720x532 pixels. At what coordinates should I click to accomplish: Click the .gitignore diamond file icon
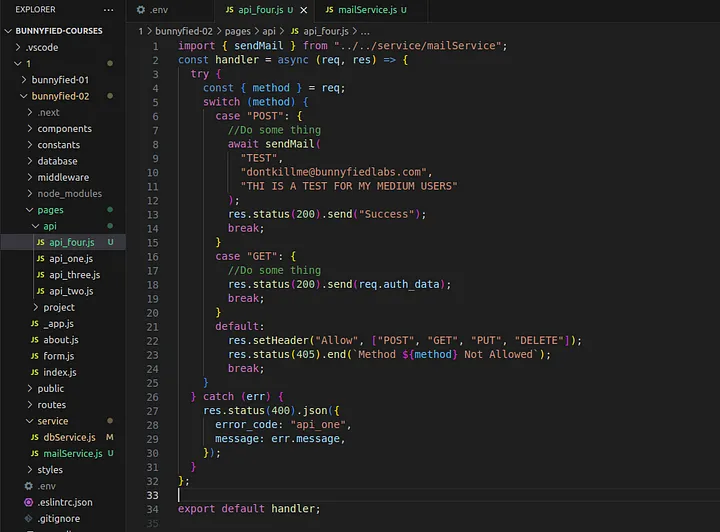(x=28, y=518)
